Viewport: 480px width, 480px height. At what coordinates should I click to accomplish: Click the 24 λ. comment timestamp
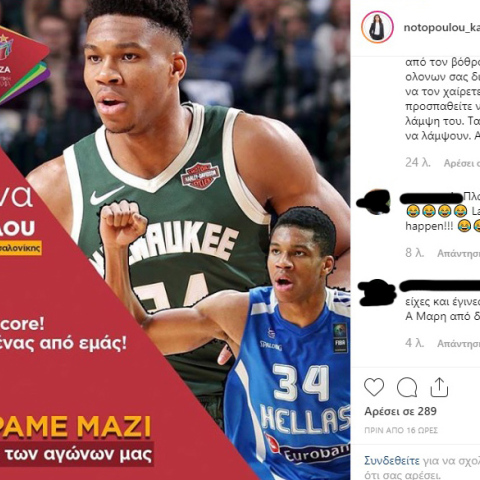418,163
